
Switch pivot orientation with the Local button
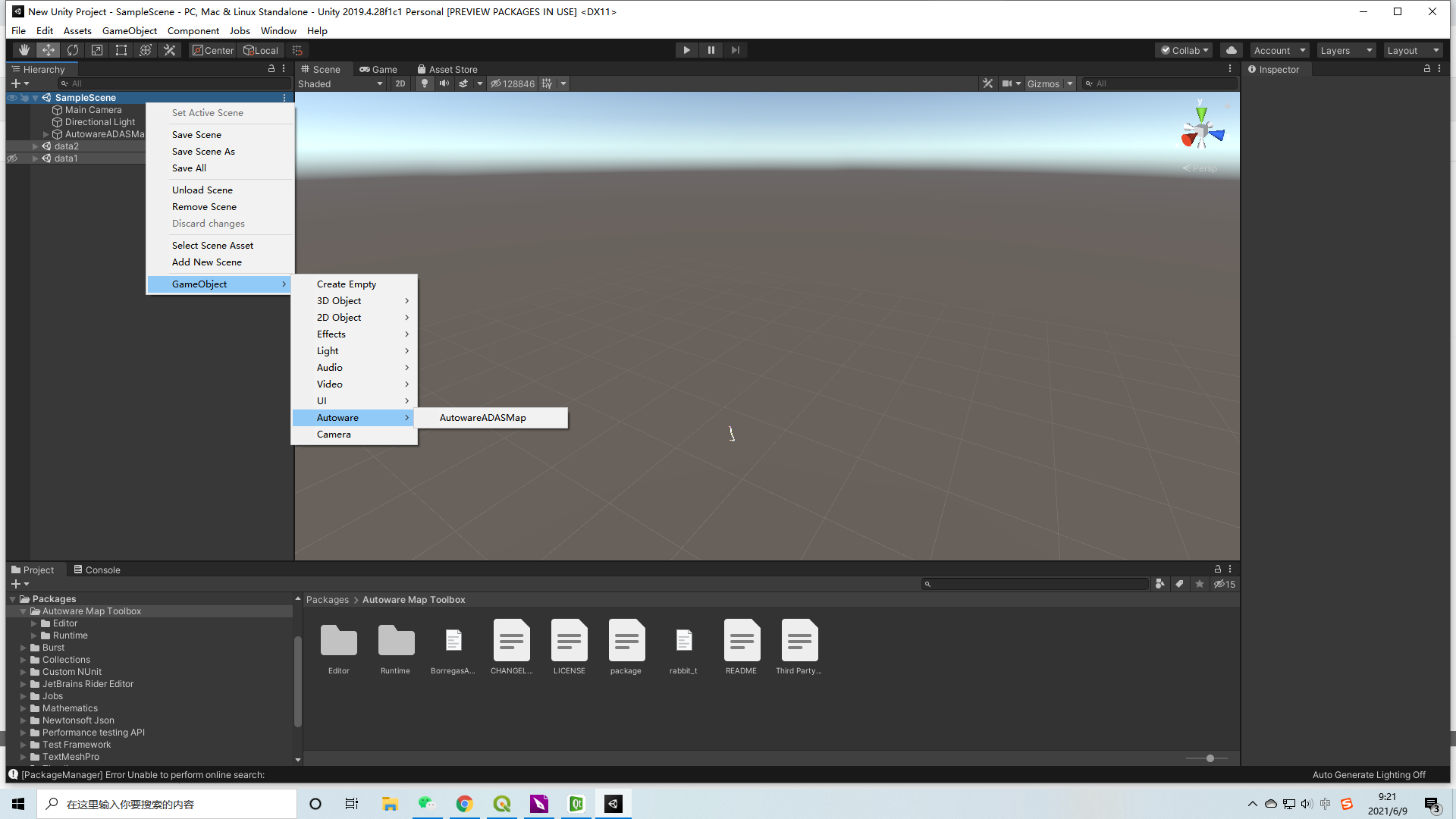261,50
